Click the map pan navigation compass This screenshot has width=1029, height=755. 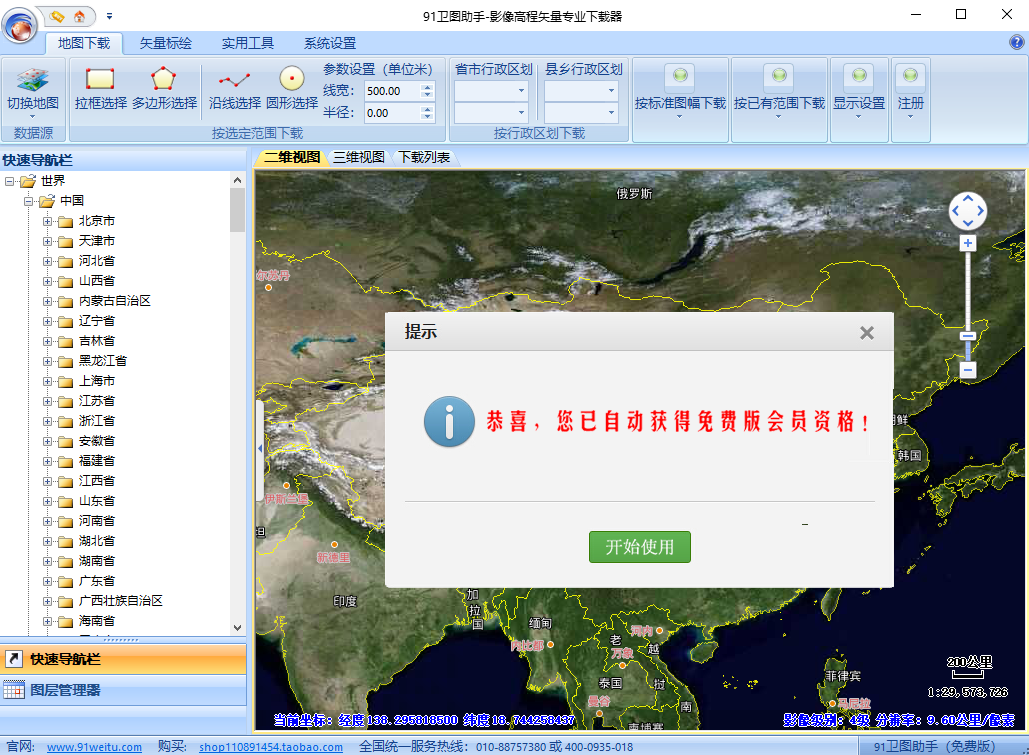tap(967, 211)
